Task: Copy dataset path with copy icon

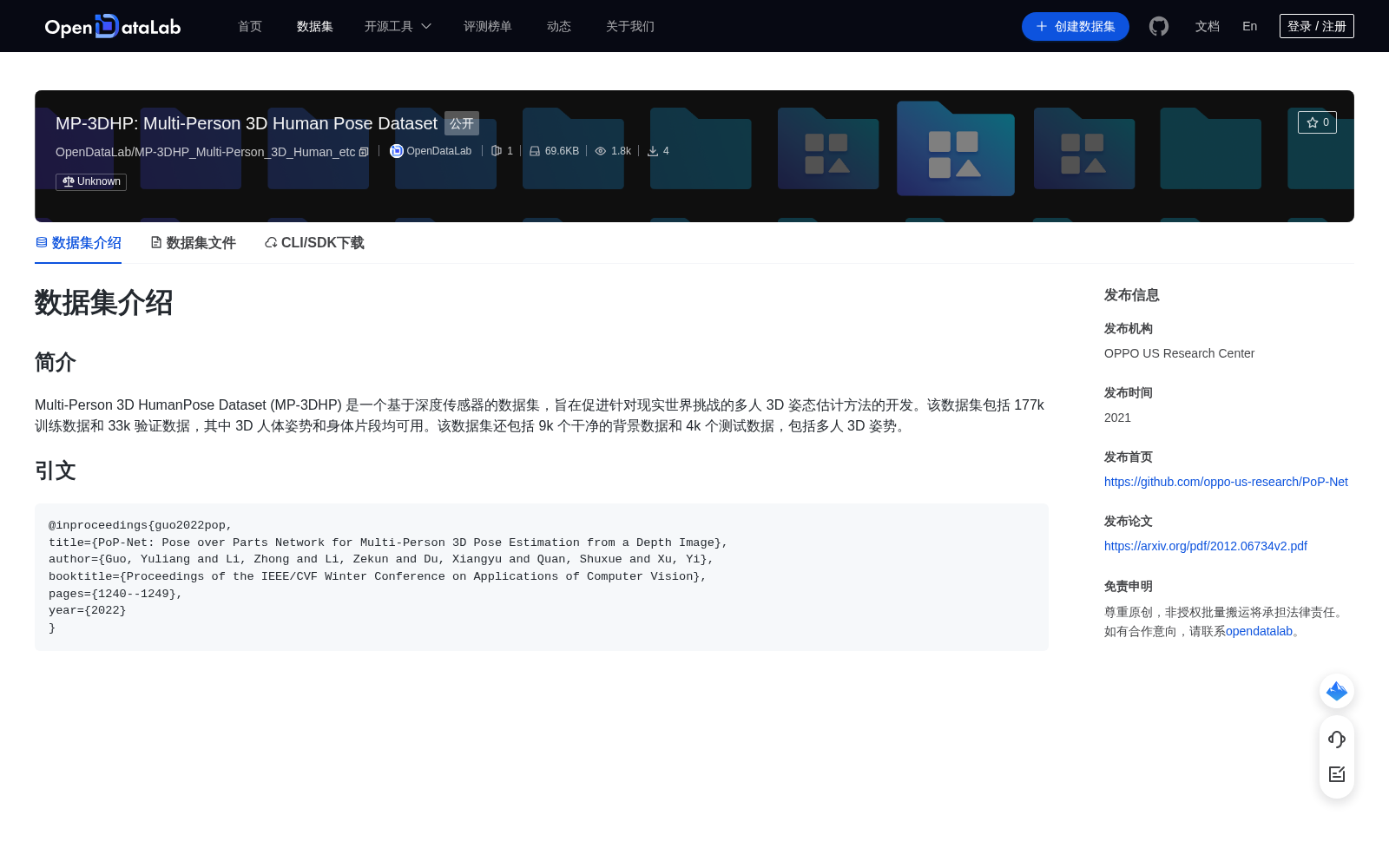Action: point(364,152)
